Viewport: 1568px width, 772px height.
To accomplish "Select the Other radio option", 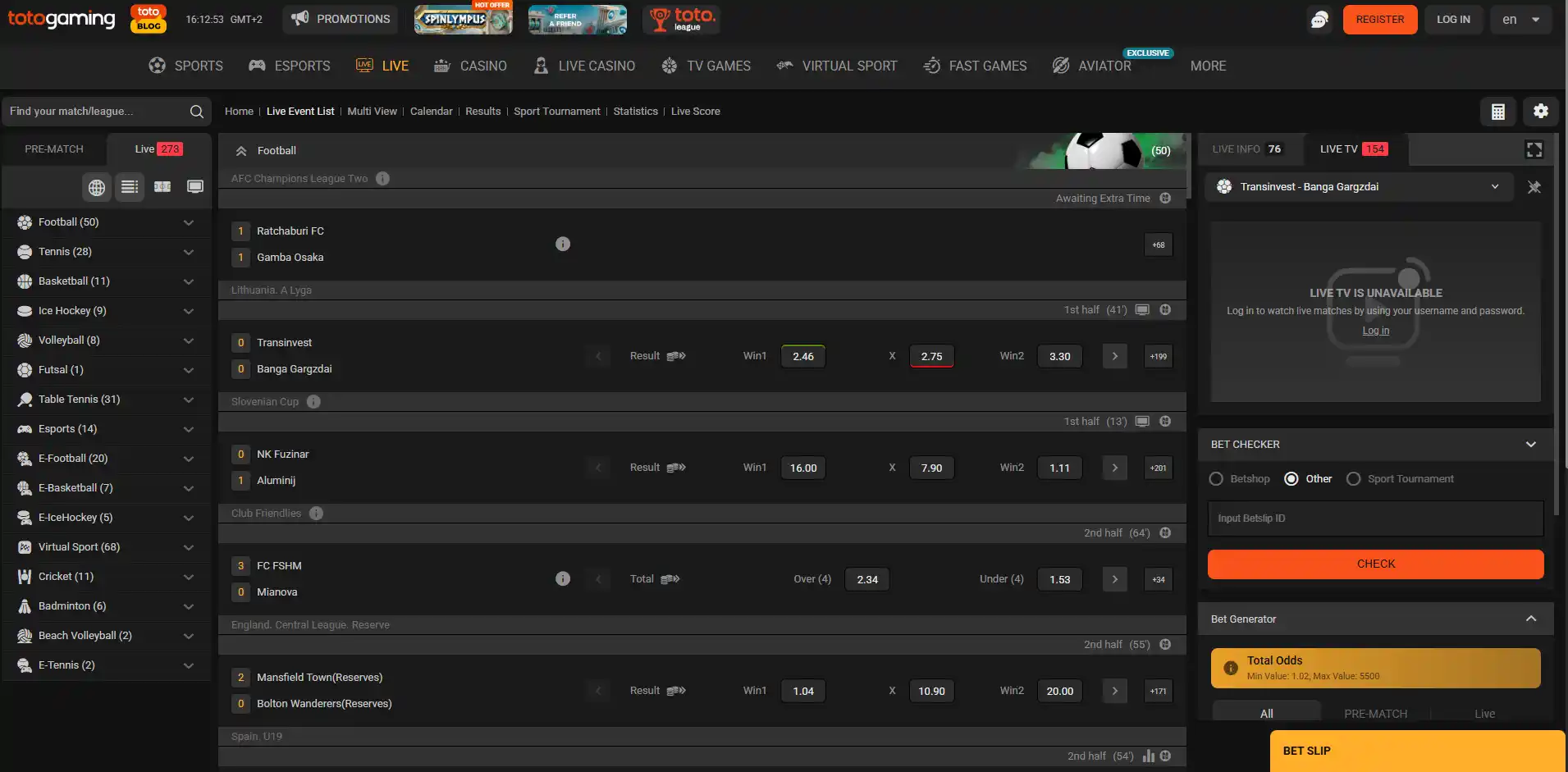I will [1291, 479].
